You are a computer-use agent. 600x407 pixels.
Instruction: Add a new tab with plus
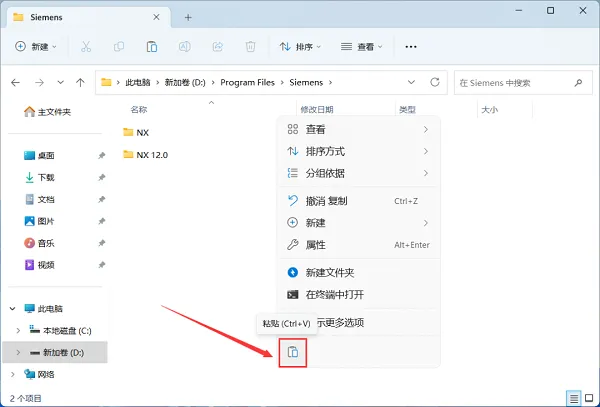pos(188,17)
